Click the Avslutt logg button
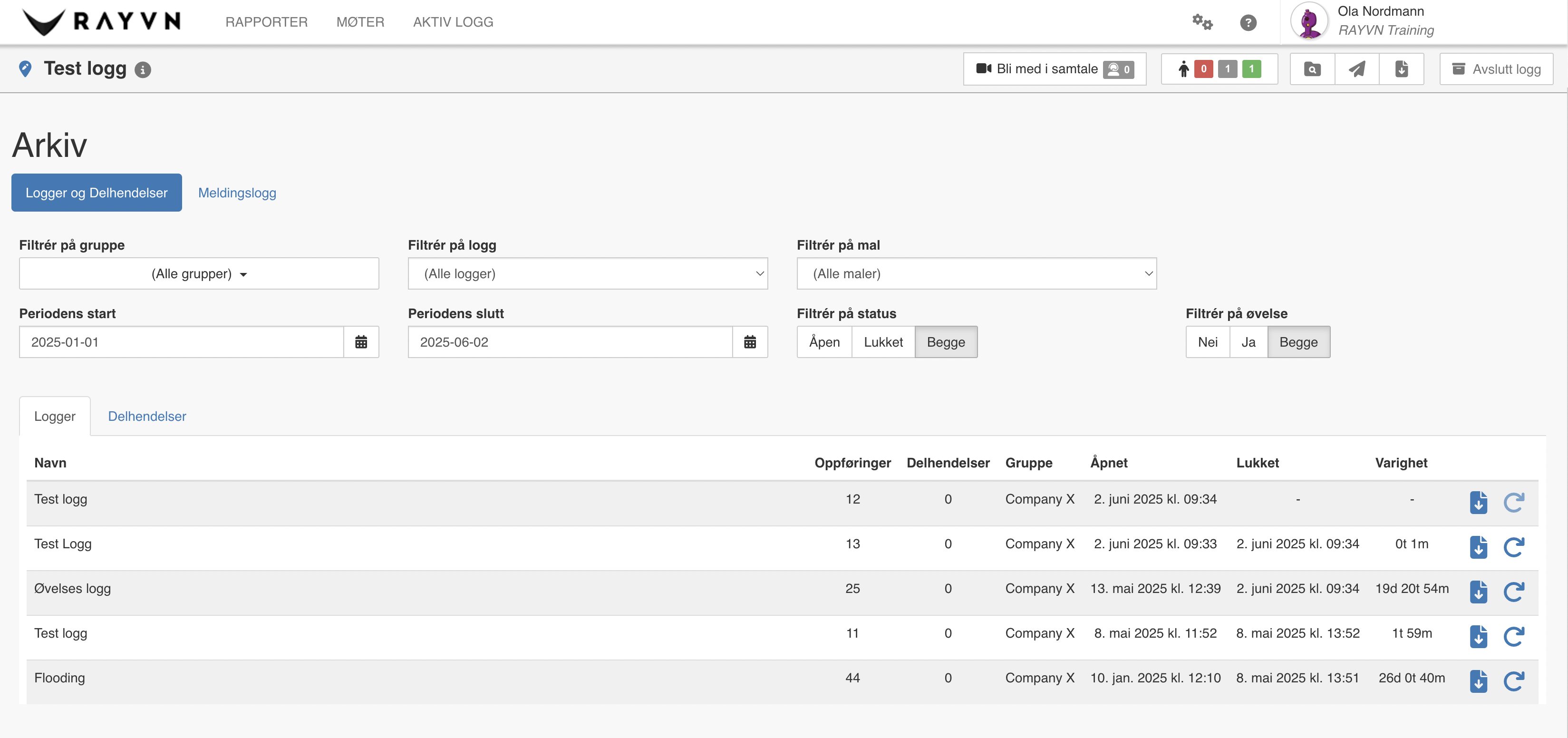Viewport: 1568px width, 738px height. pyautogui.click(x=1496, y=69)
